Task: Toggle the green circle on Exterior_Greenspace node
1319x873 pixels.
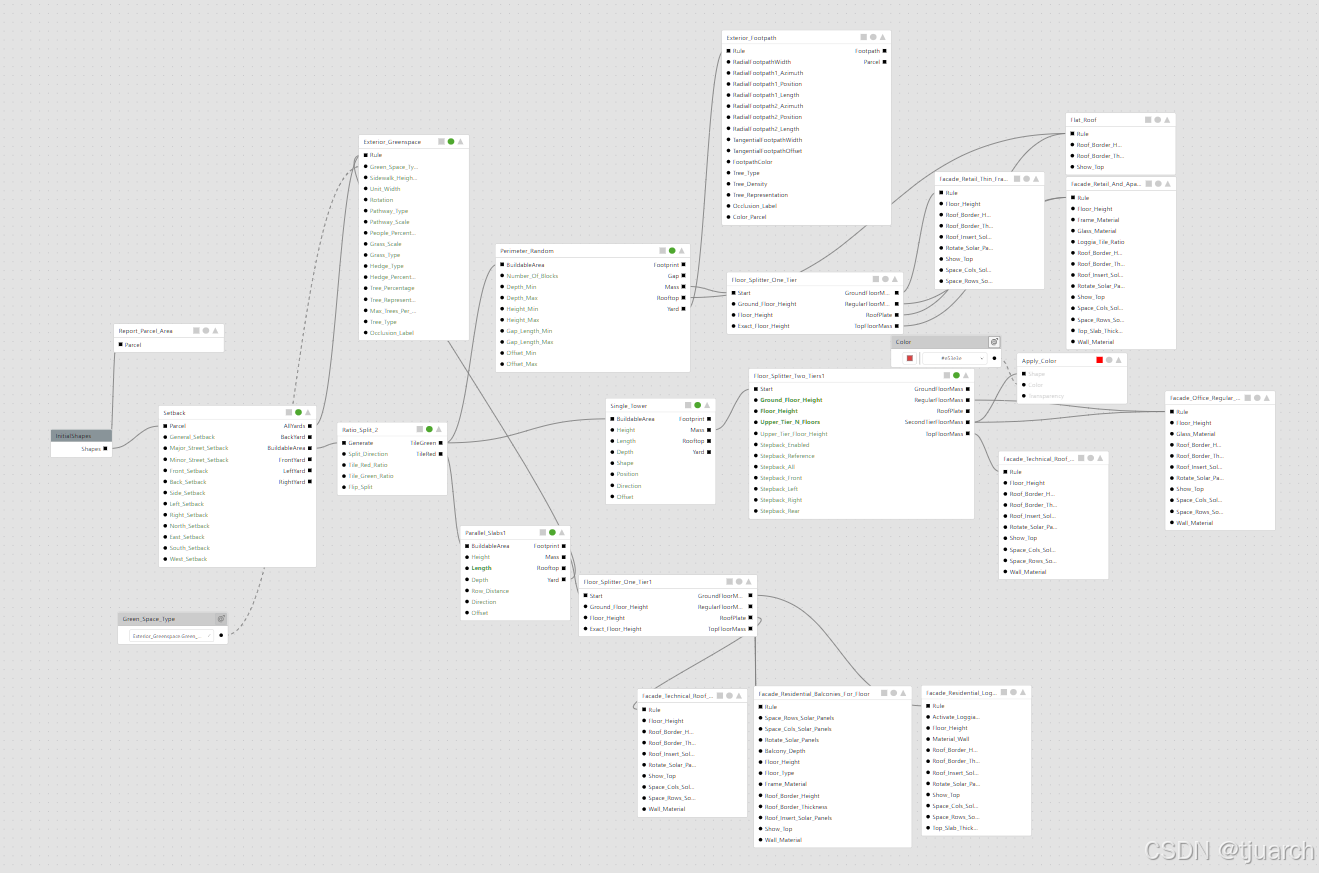Action: pyautogui.click(x=451, y=141)
